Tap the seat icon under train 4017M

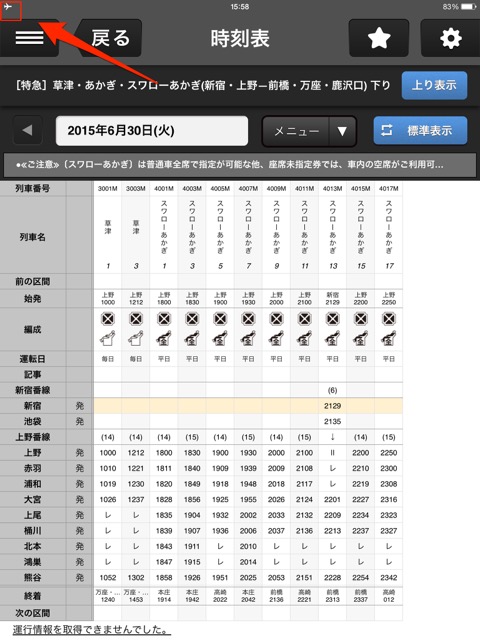tap(389, 338)
